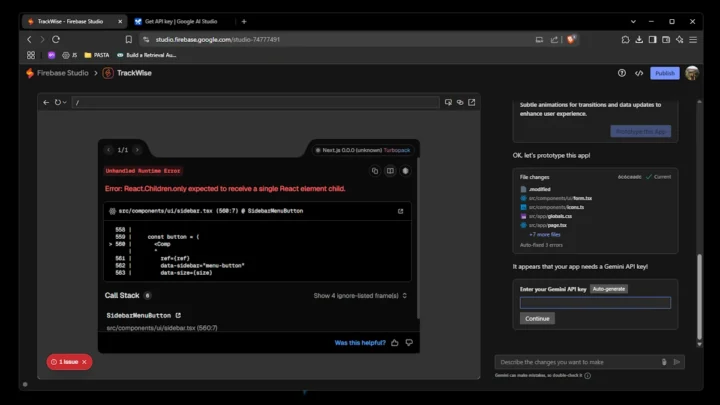Click thumbs up on 'Was this helpful?'

395,342
